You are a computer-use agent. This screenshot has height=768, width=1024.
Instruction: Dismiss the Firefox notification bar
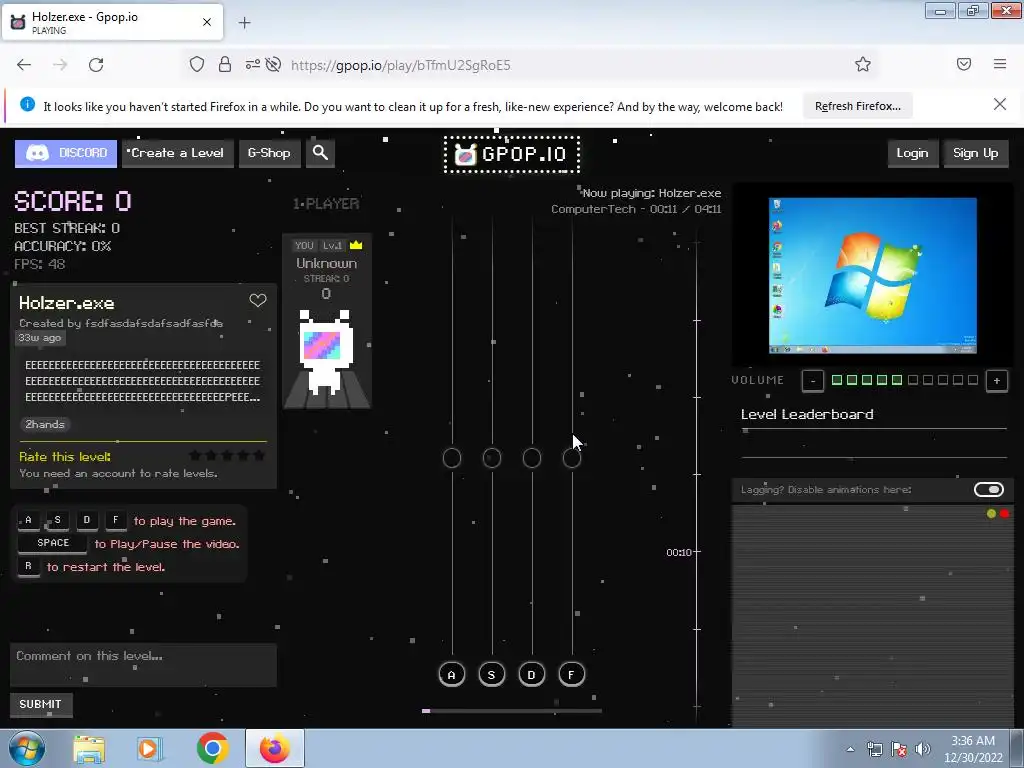(x=999, y=104)
